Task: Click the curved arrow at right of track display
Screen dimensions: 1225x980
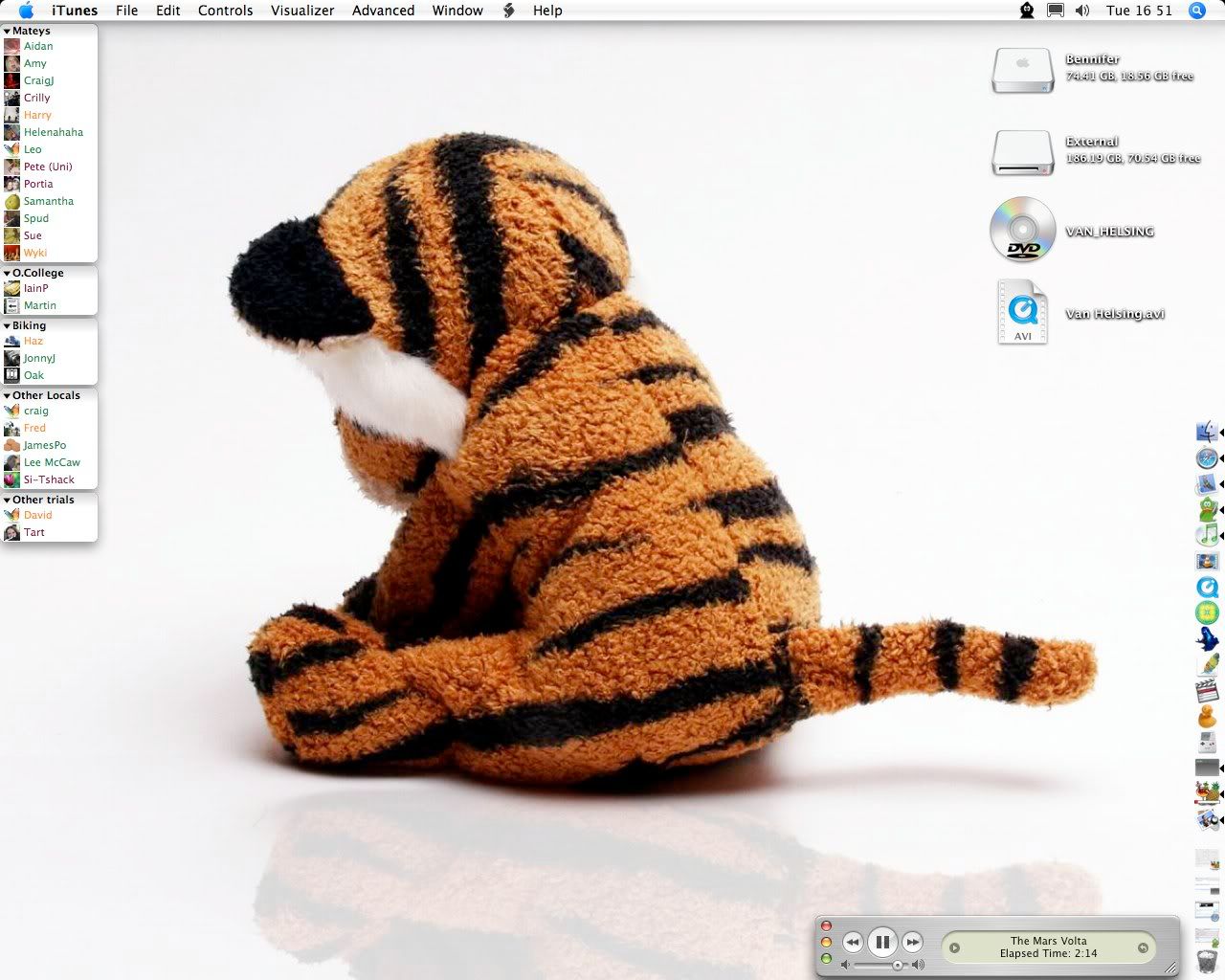Action: click(1143, 947)
